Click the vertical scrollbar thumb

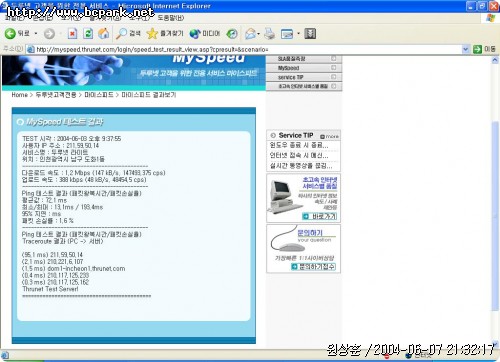click(495, 216)
